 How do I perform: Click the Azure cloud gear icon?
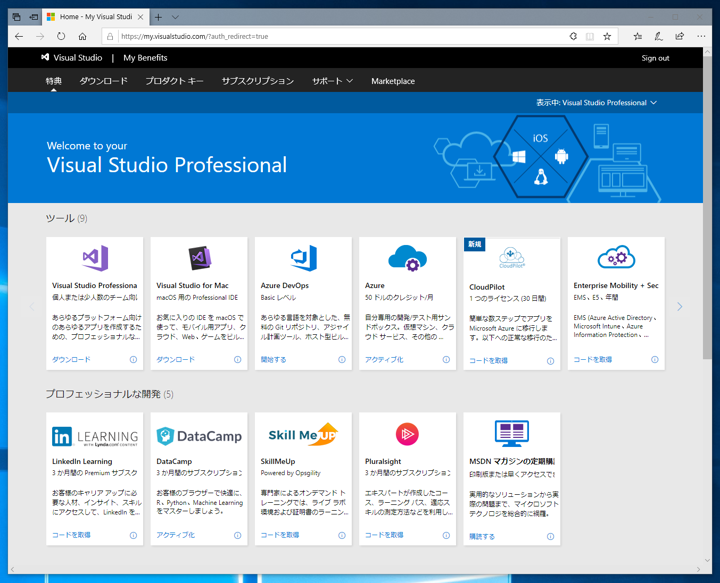[408, 258]
